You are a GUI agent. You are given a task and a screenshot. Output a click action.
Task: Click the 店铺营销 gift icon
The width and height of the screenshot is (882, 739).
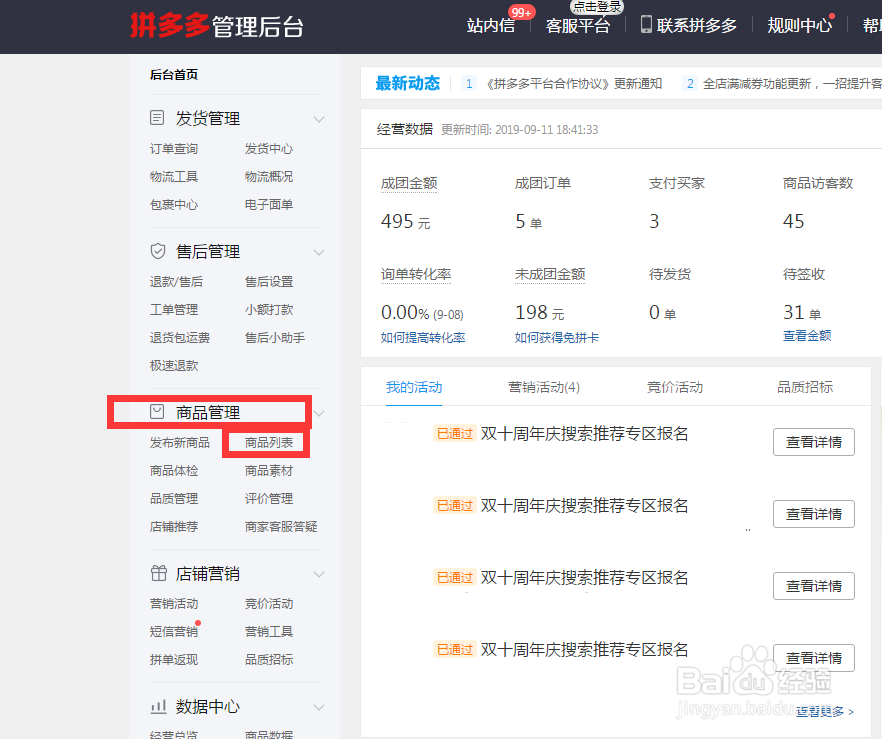pyautogui.click(x=159, y=573)
